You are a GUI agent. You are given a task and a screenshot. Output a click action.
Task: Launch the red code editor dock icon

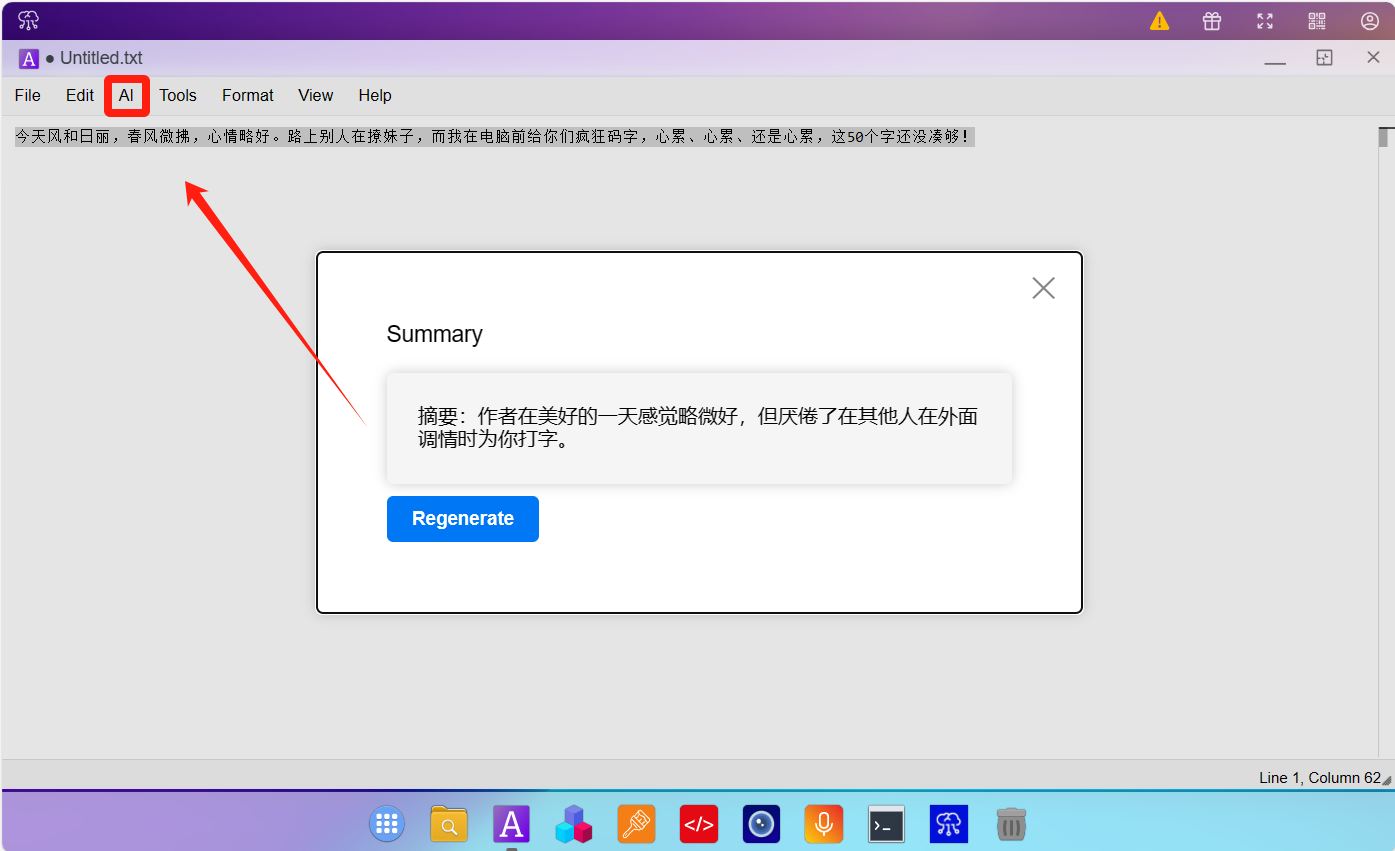[699, 824]
